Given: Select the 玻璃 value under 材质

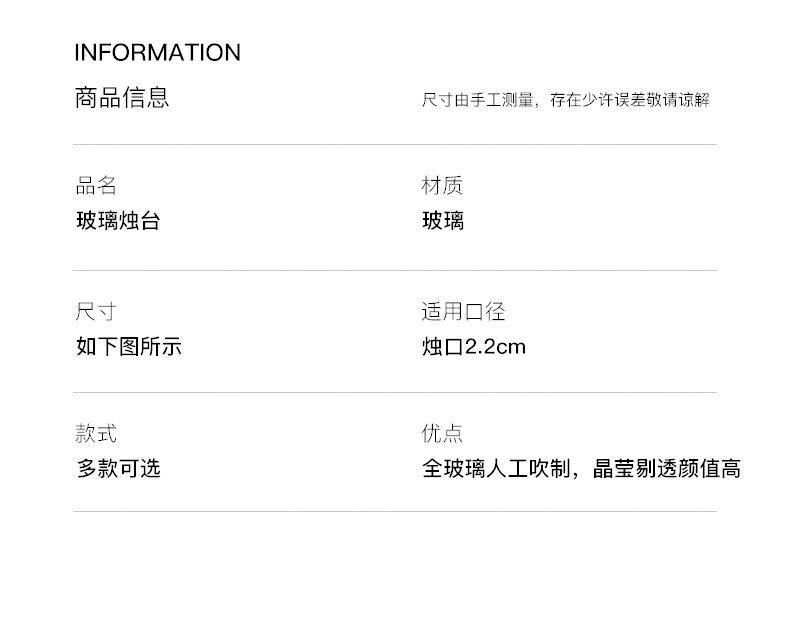Looking at the screenshot, I should 443,221.
